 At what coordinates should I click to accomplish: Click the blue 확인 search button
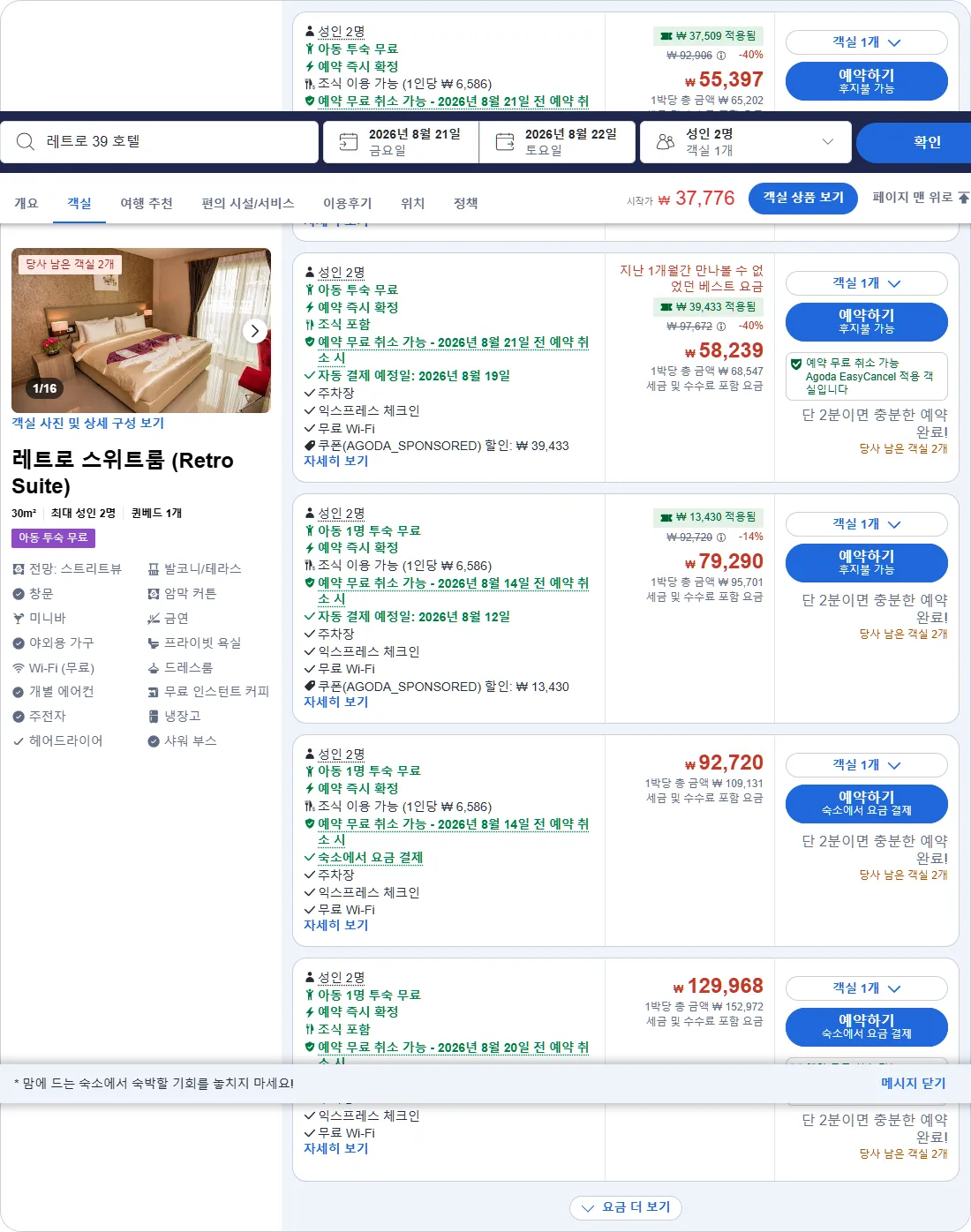[914, 142]
